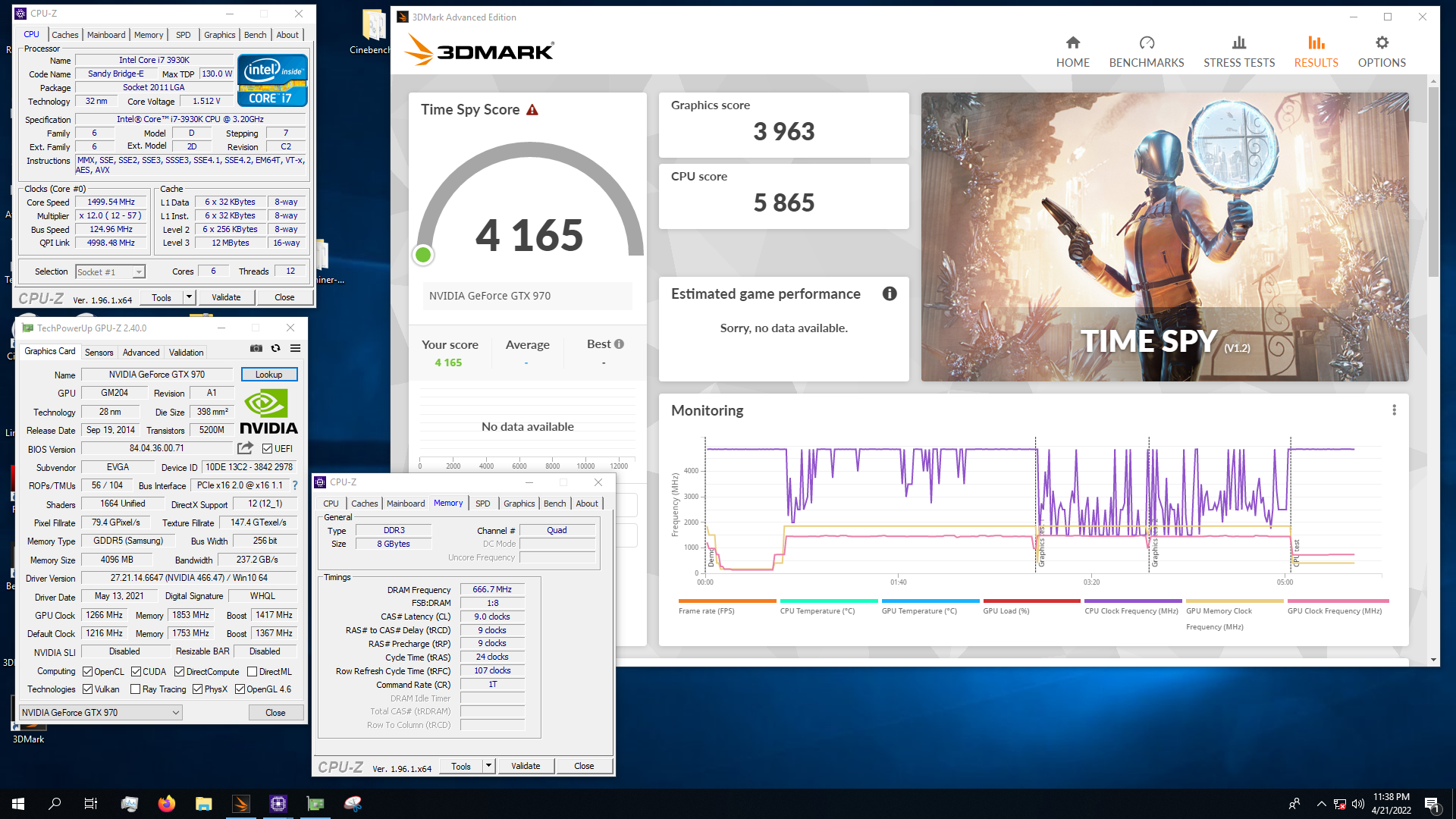The width and height of the screenshot is (1456, 819).
Task: Toggle the OpenGL 4.6 checkbox
Action: point(240,689)
